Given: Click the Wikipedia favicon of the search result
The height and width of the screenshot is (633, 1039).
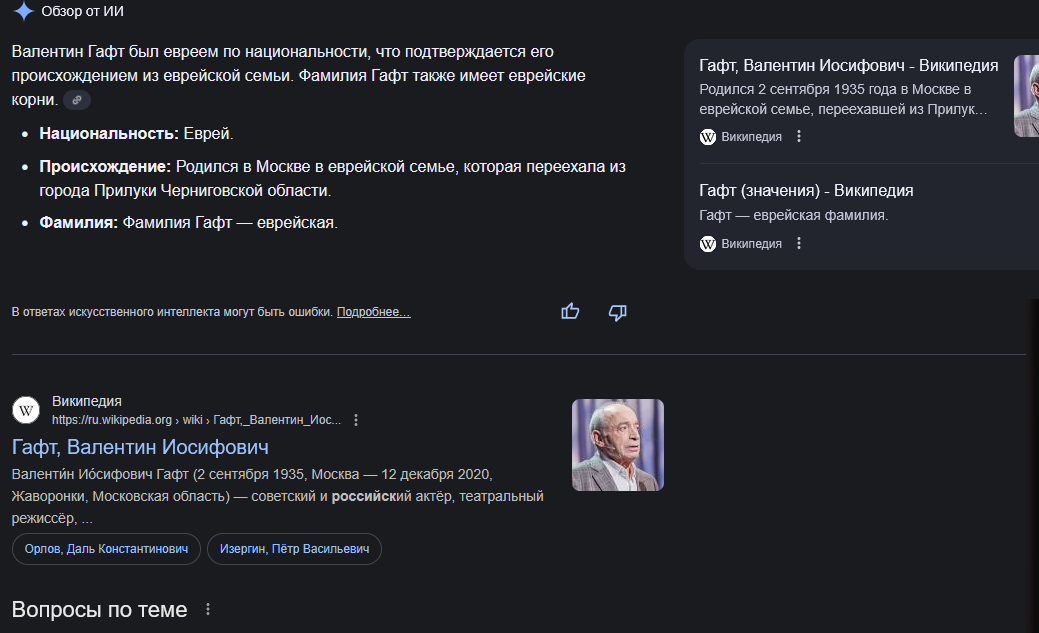Looking at the screenshot, I should coord(26,410).
